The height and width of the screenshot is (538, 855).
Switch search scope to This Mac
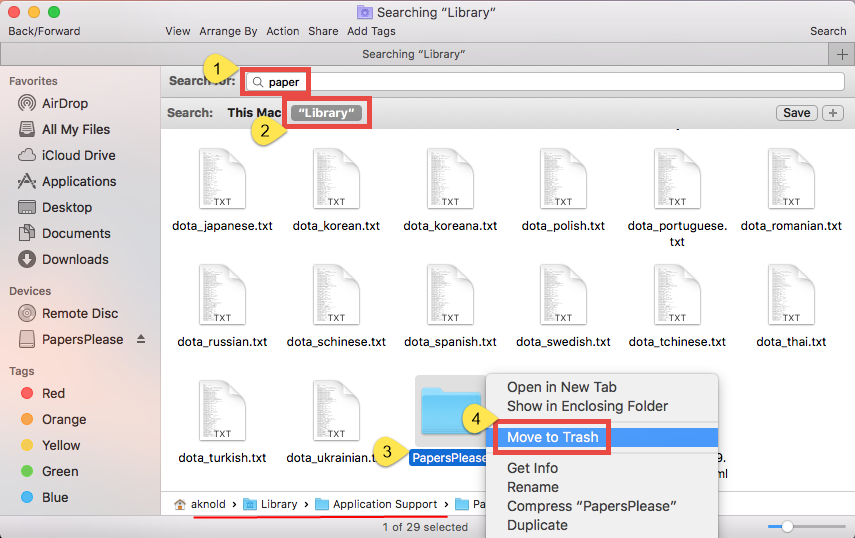(x=254, y=113)
